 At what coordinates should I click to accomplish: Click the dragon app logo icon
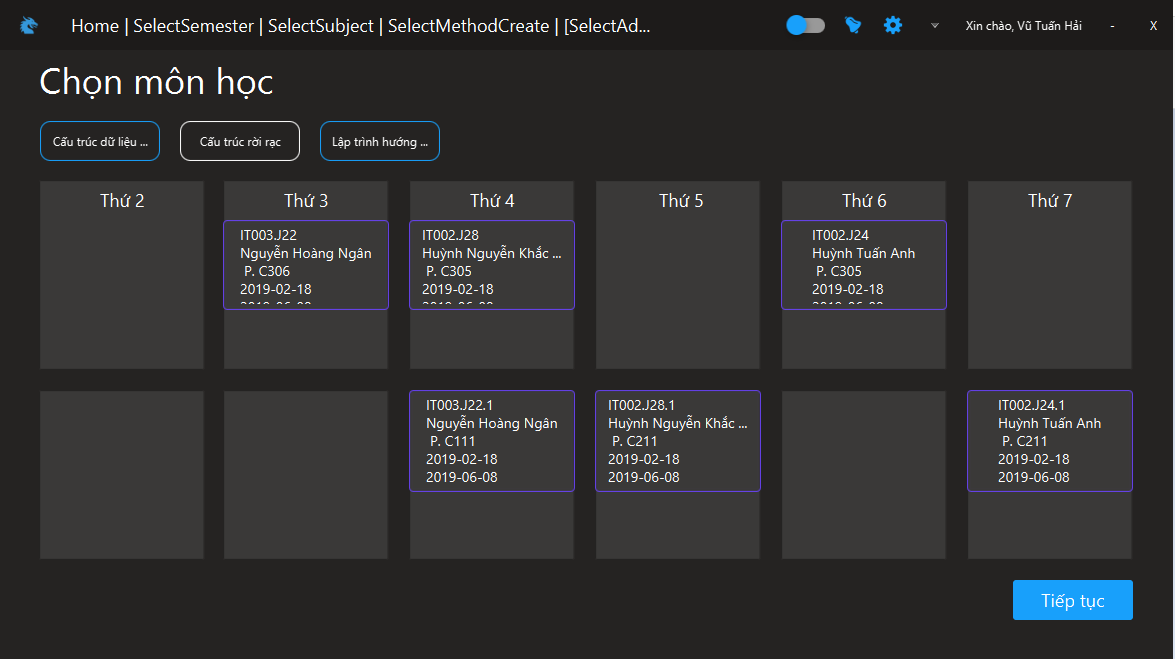coord(28,25)
